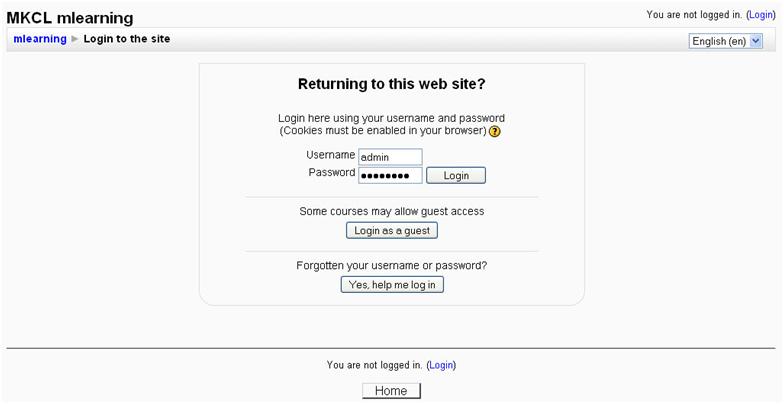Click the breadcrumb arrow separator

(75, 40)
